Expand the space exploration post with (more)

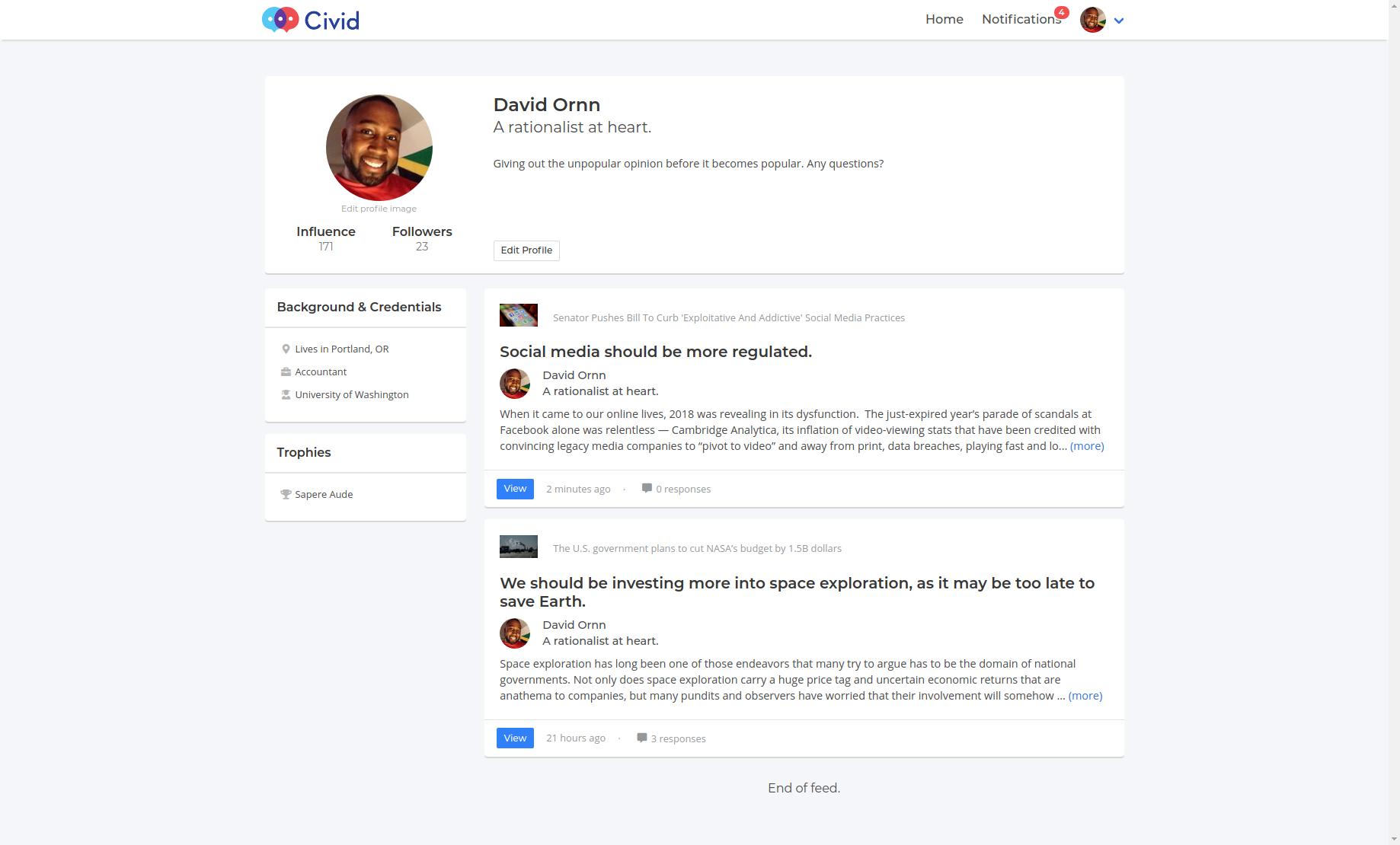[1085, 696]
